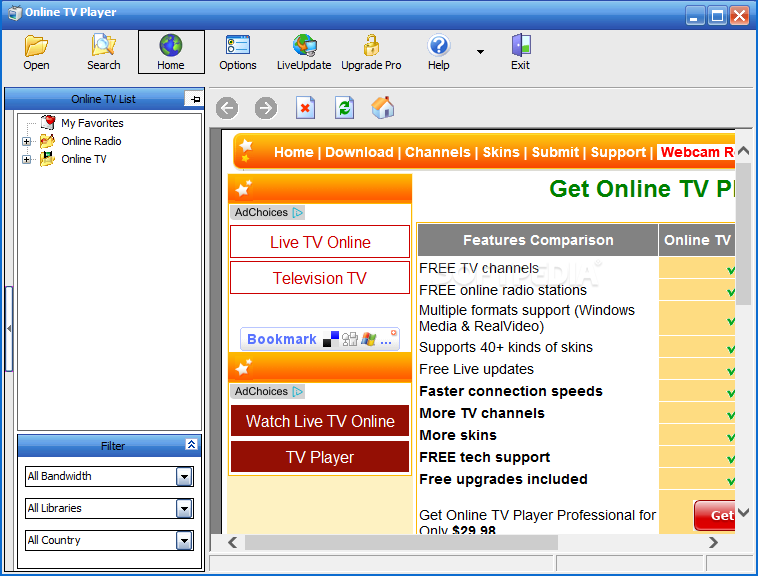Click the 'Faster connection speeds' row text
758x576 pixels.
point(511,391)
